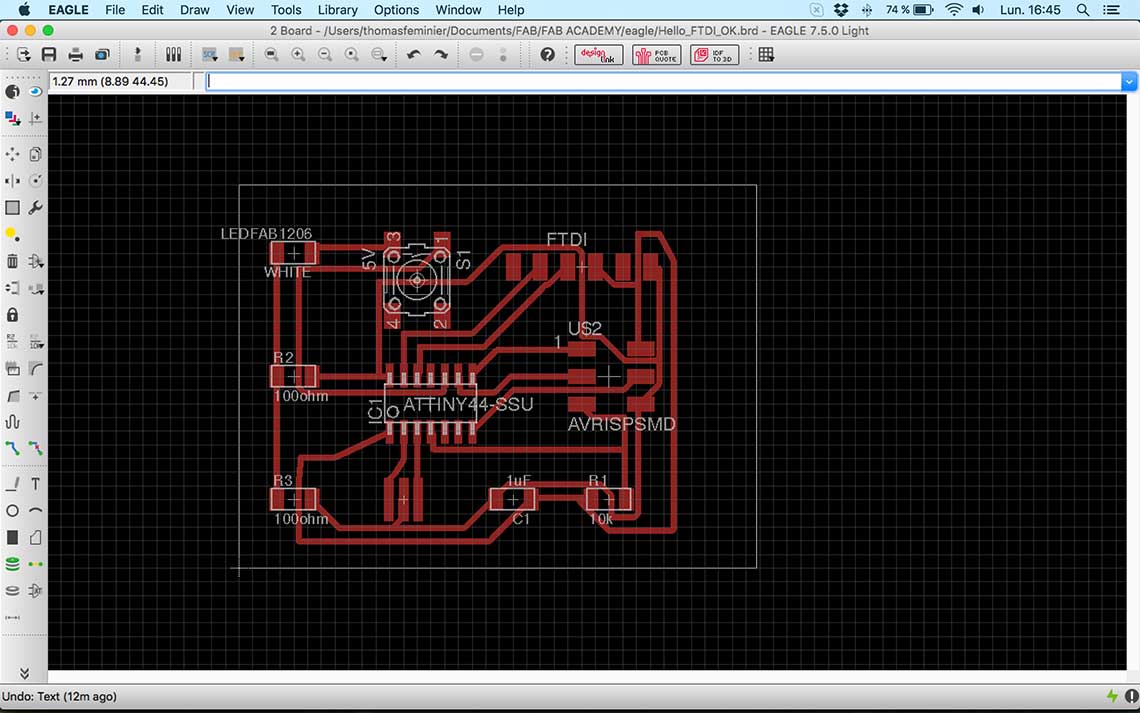Select the Hole tool

click(x=12, y=590)
